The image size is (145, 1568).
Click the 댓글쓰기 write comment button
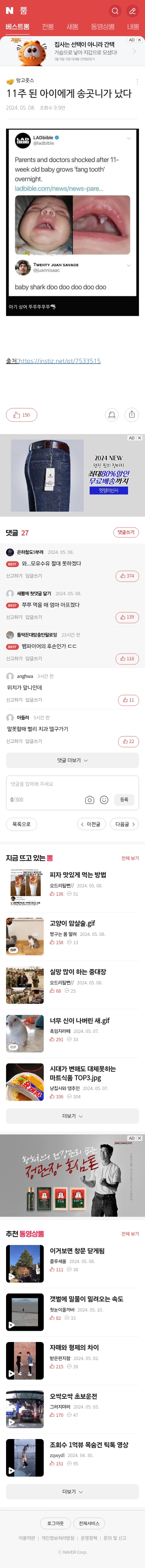[x=126, y=532]
